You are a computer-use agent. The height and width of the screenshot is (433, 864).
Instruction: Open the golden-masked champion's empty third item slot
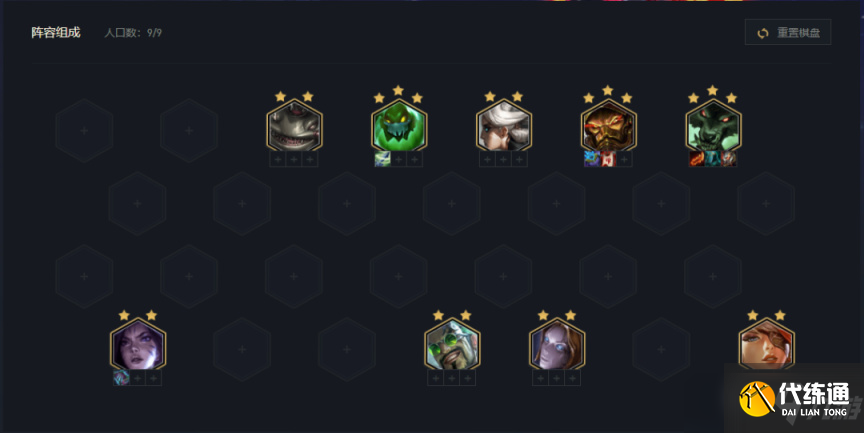(624, 159)
